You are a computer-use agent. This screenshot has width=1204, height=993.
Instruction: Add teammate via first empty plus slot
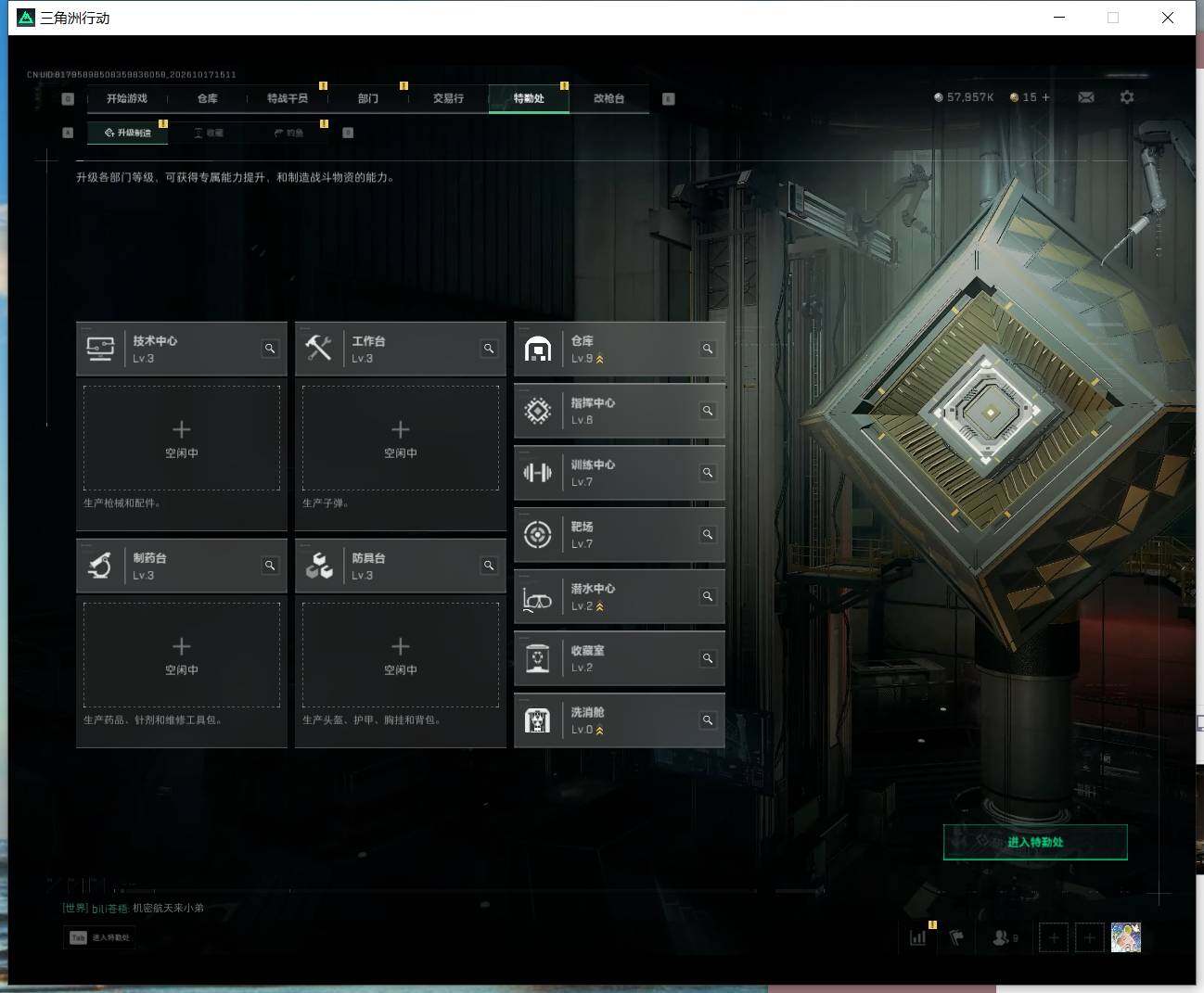[x=1054, y=937]
